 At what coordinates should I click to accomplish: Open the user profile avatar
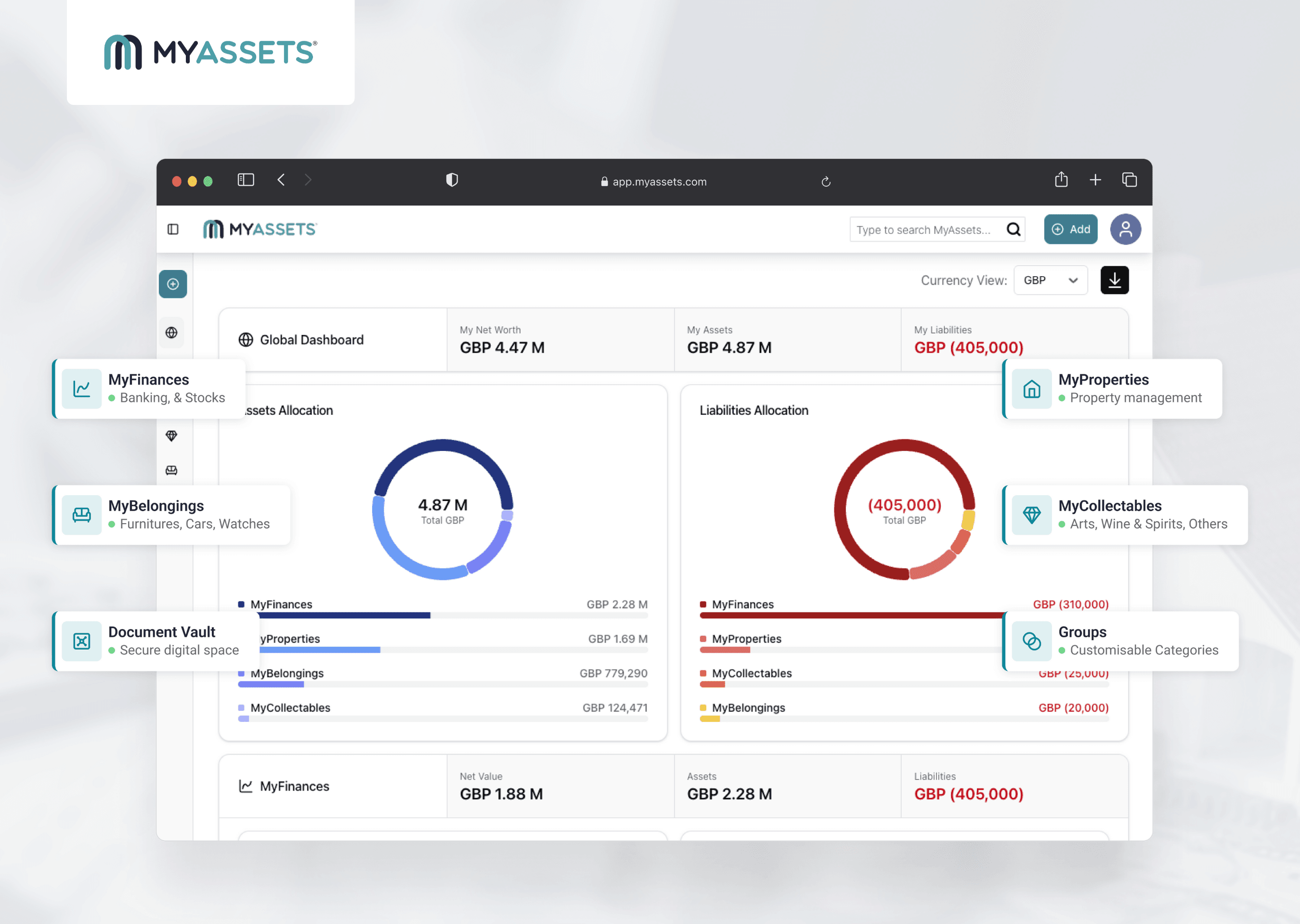[x=1125, y=229]
